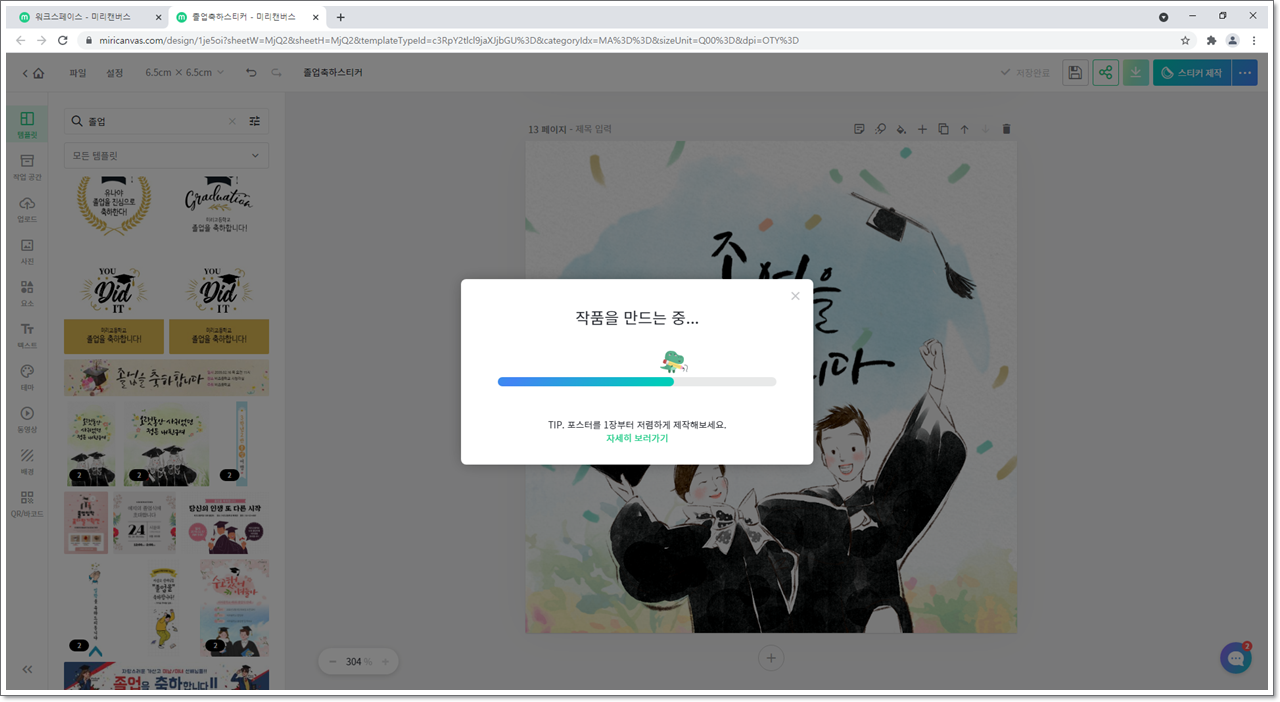Open the page memo icon
1280x702 pixels.
point(859,129)
